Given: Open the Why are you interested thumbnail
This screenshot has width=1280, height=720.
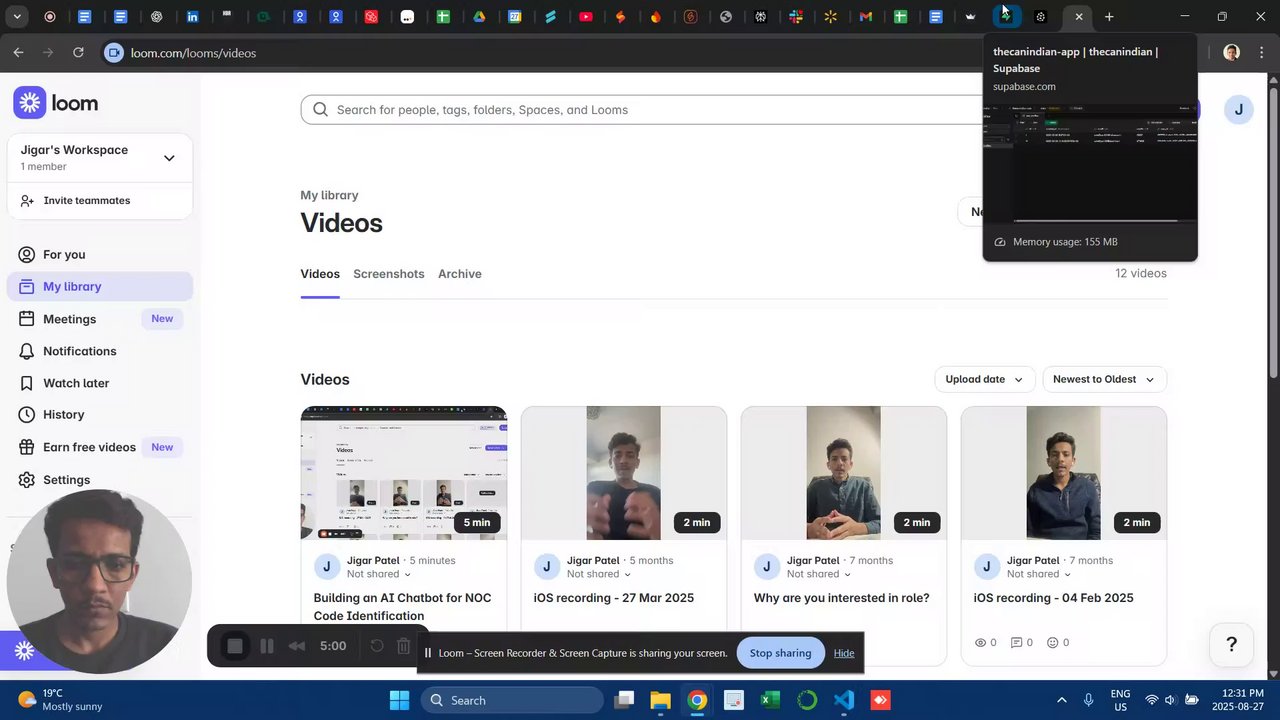Looking at the screenshot, I should (844, 473).
